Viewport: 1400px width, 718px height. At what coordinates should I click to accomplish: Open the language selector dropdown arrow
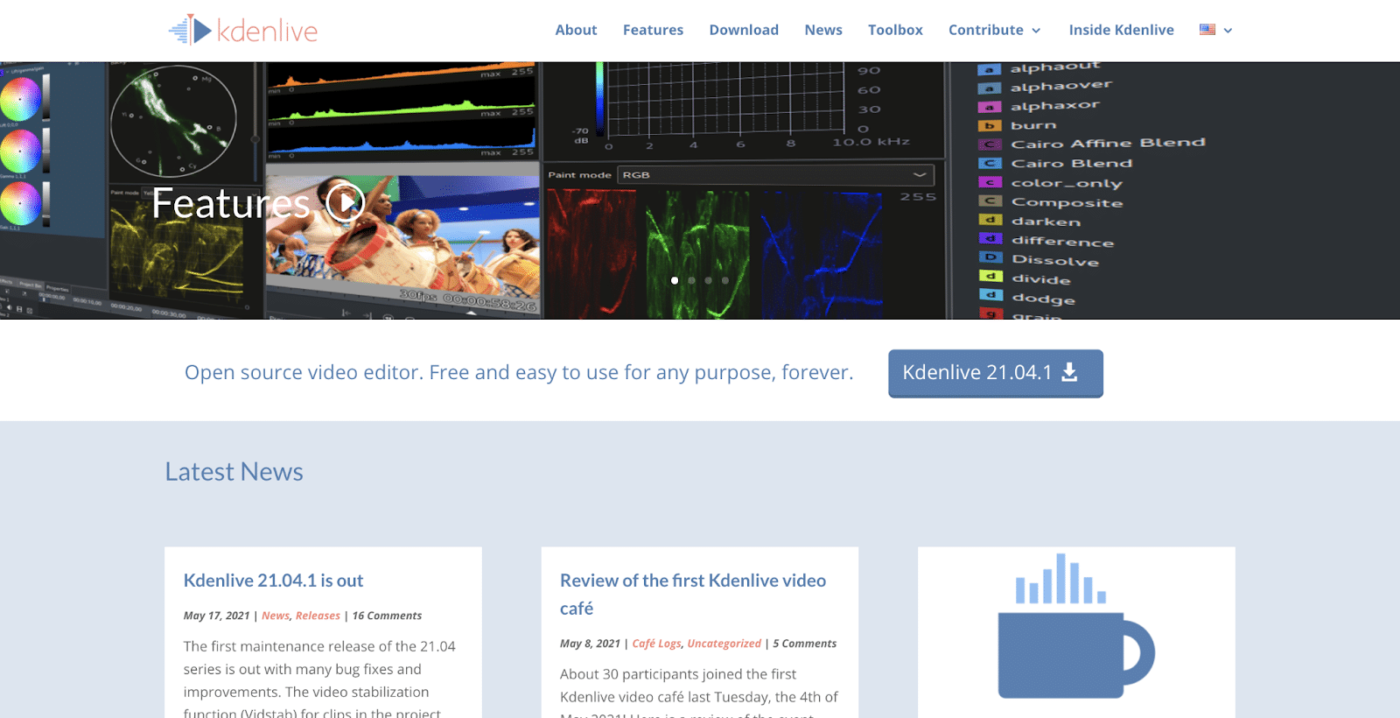[1228, 31]
